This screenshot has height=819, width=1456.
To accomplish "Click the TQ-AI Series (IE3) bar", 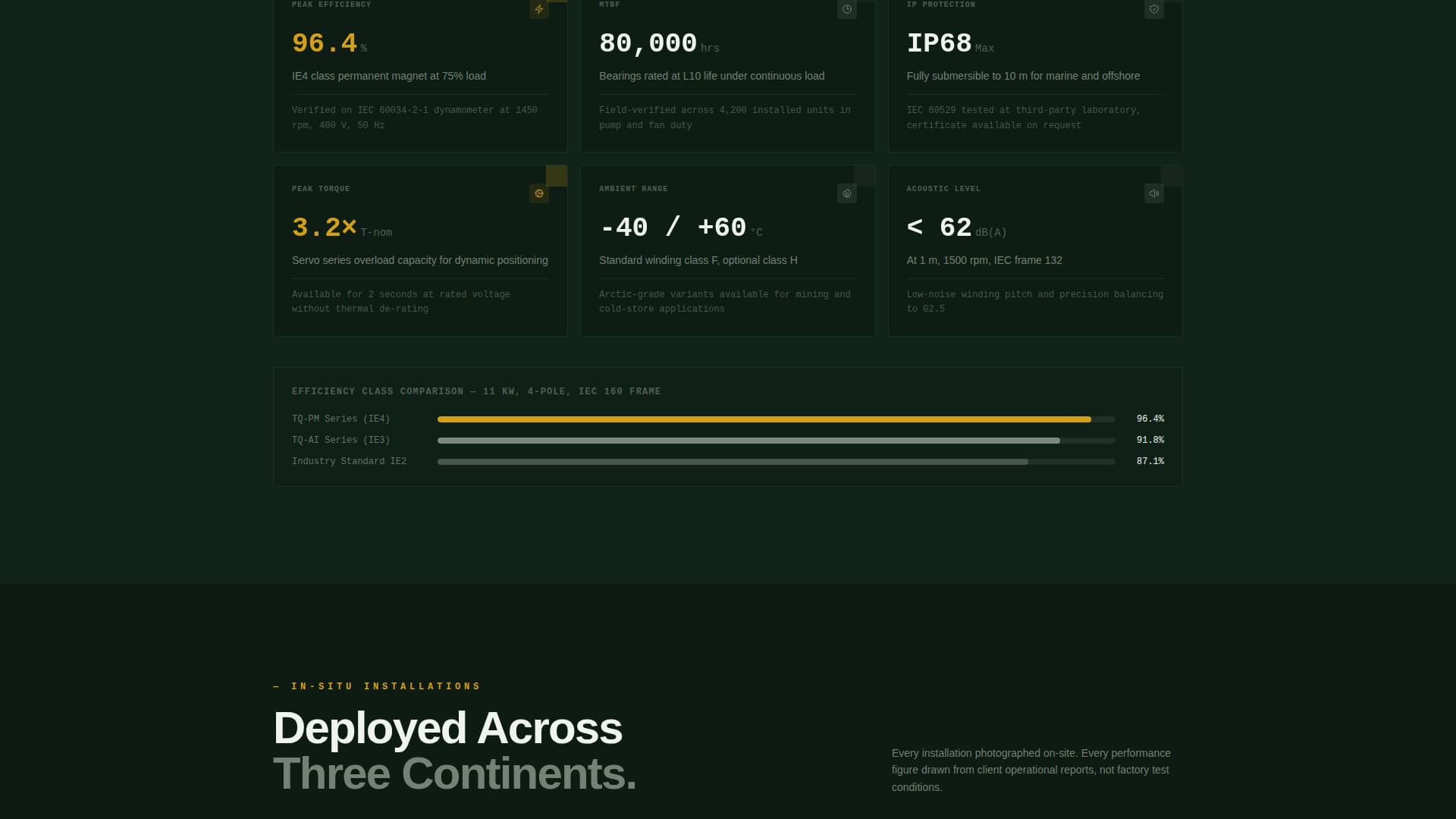I will point(748,441).
